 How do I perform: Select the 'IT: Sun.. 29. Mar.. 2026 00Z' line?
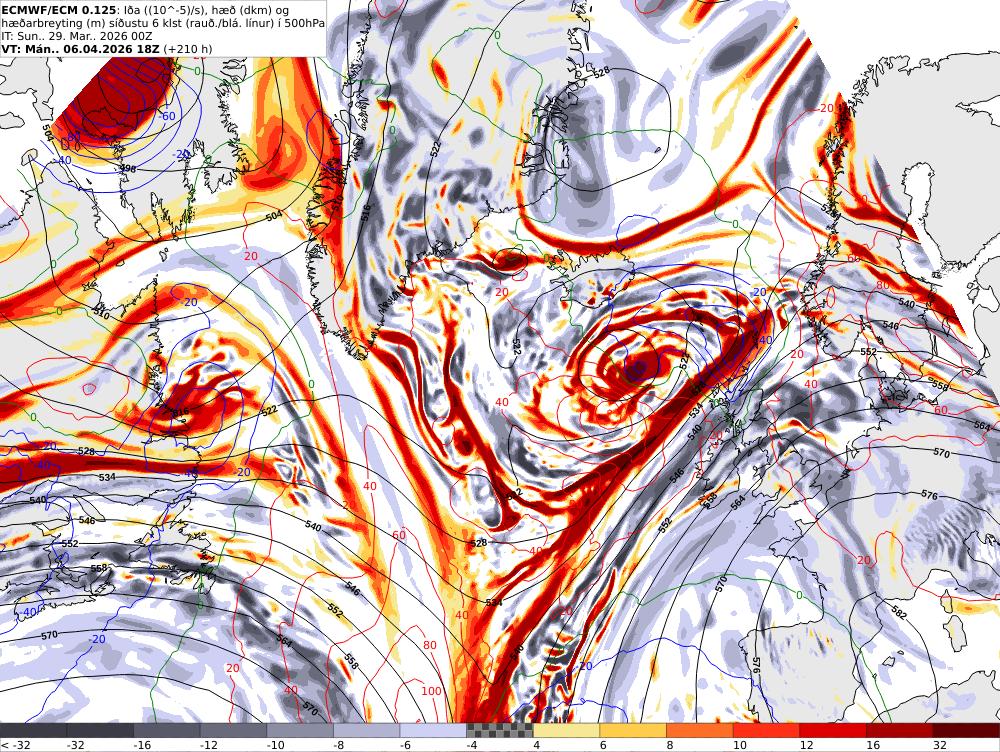76,36
